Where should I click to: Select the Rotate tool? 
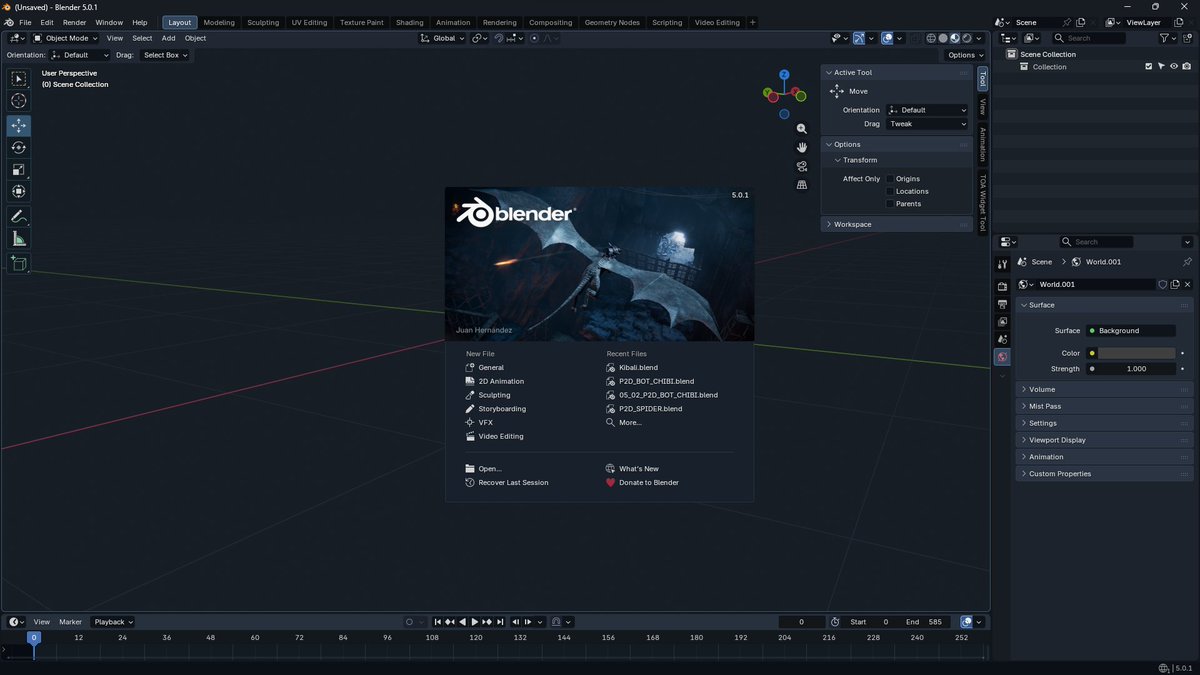(18, 148)
